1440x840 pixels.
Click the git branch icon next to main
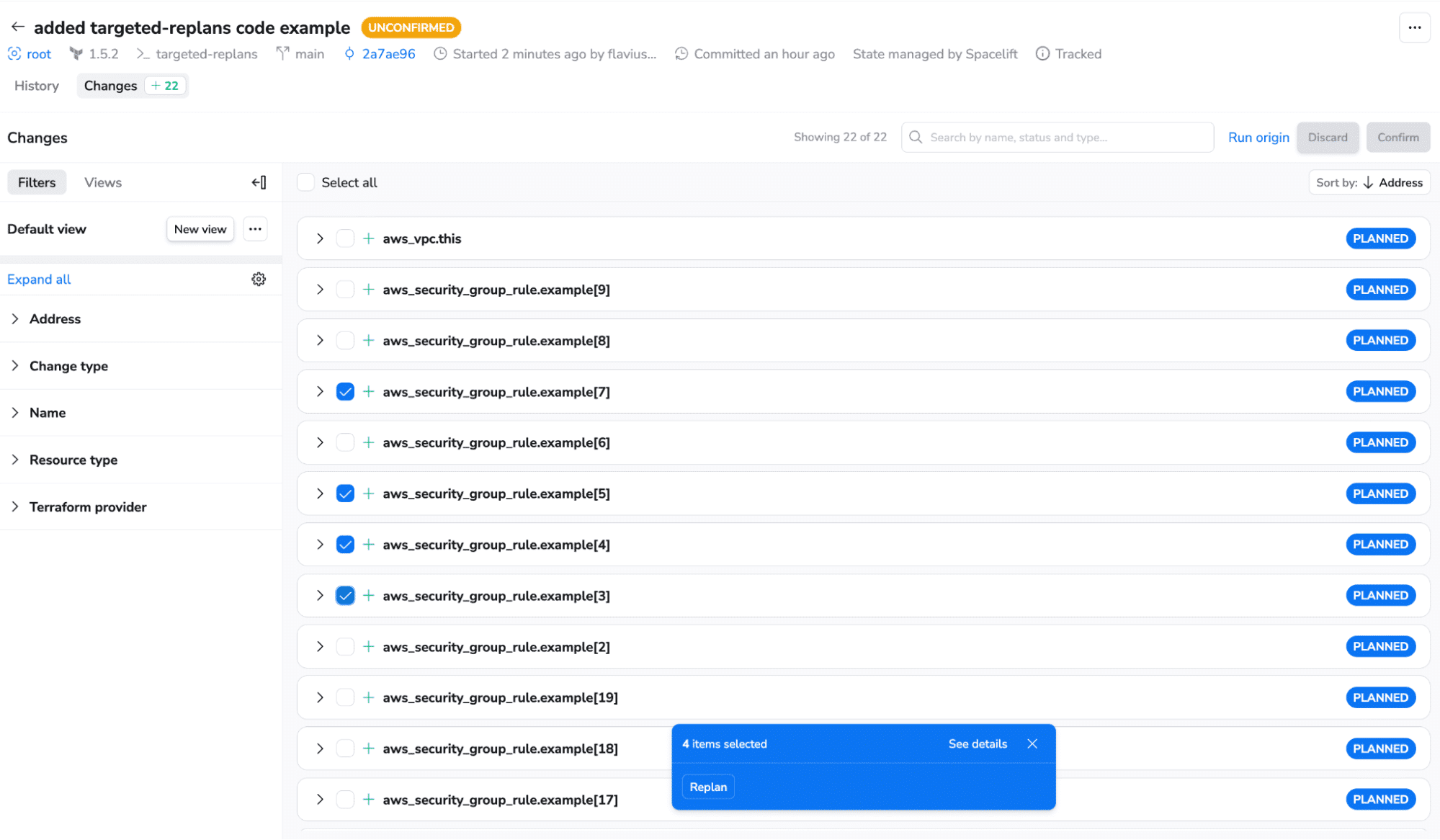coord(281,54)
